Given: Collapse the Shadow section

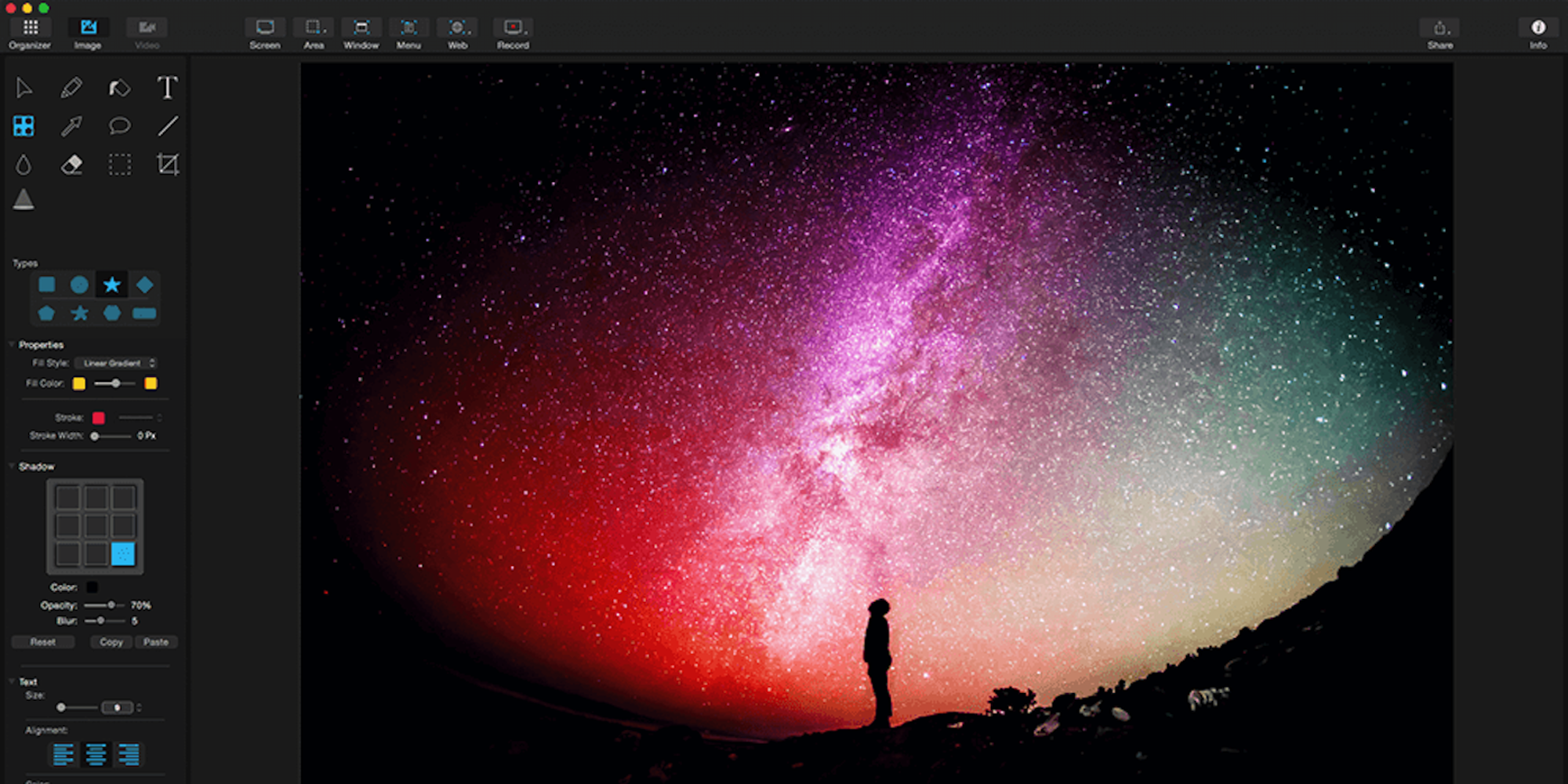Looking at the screenshot, I should click(12, 466).
